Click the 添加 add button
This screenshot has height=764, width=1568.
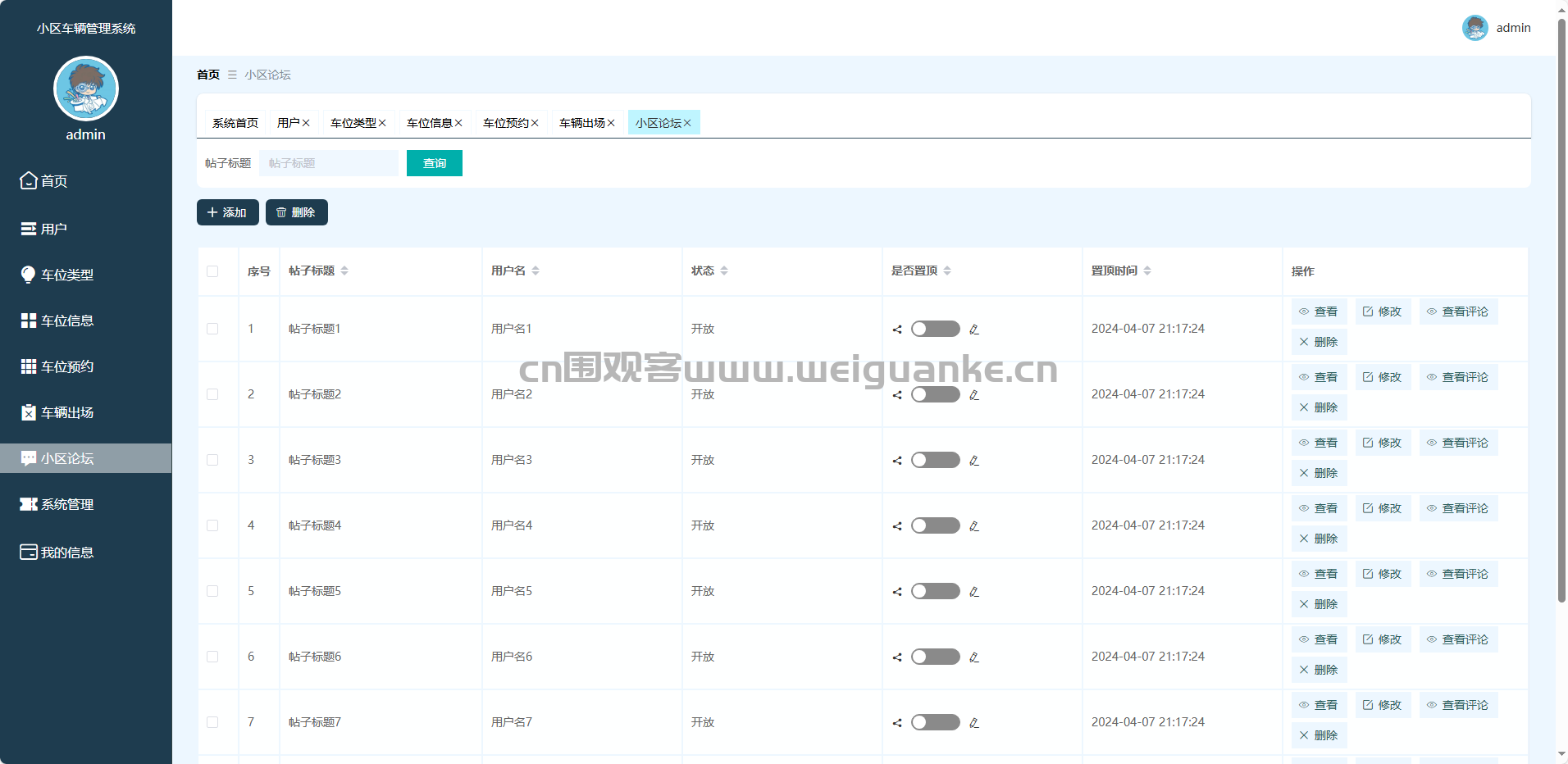click(228, 212)
